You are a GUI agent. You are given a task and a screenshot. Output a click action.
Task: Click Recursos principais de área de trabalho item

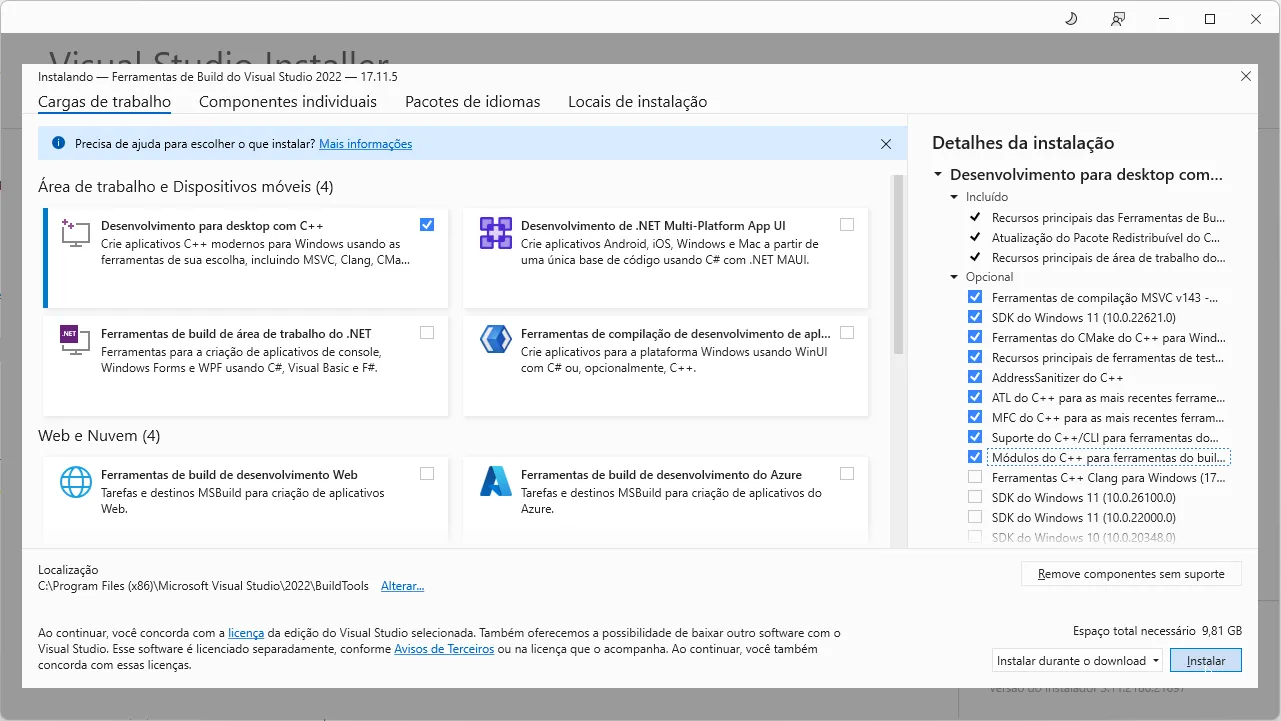click(x=1108, y=257)
